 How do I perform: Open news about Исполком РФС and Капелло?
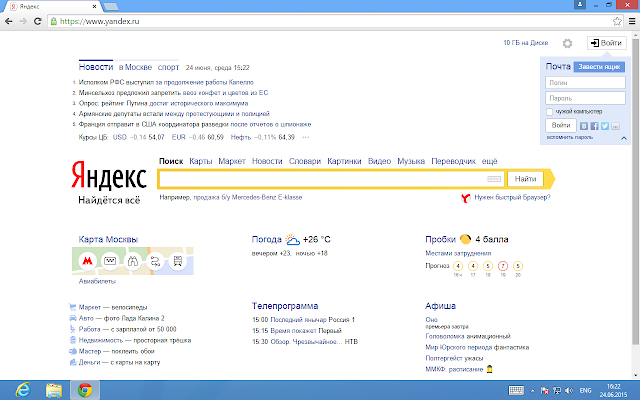point(166,82)
